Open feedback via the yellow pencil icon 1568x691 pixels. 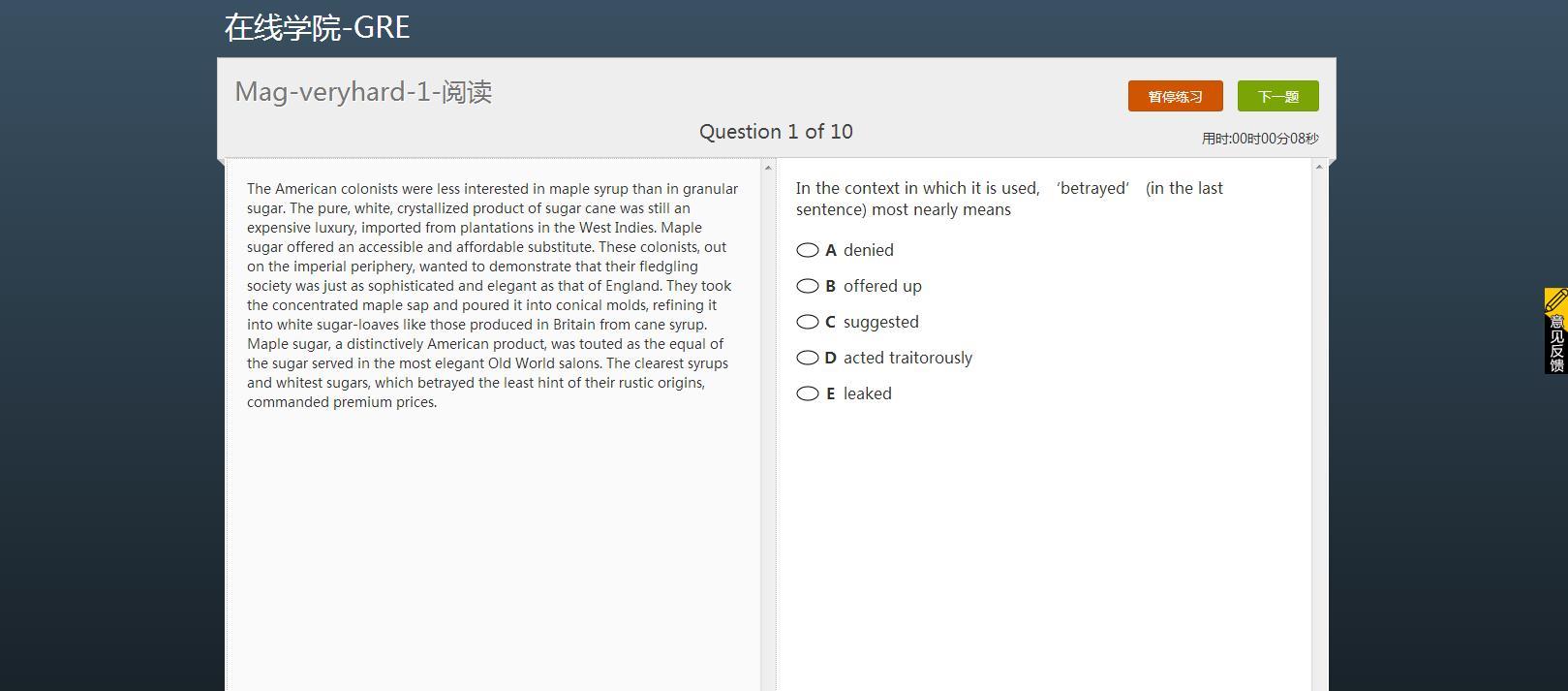click(x=1555, y=300)
